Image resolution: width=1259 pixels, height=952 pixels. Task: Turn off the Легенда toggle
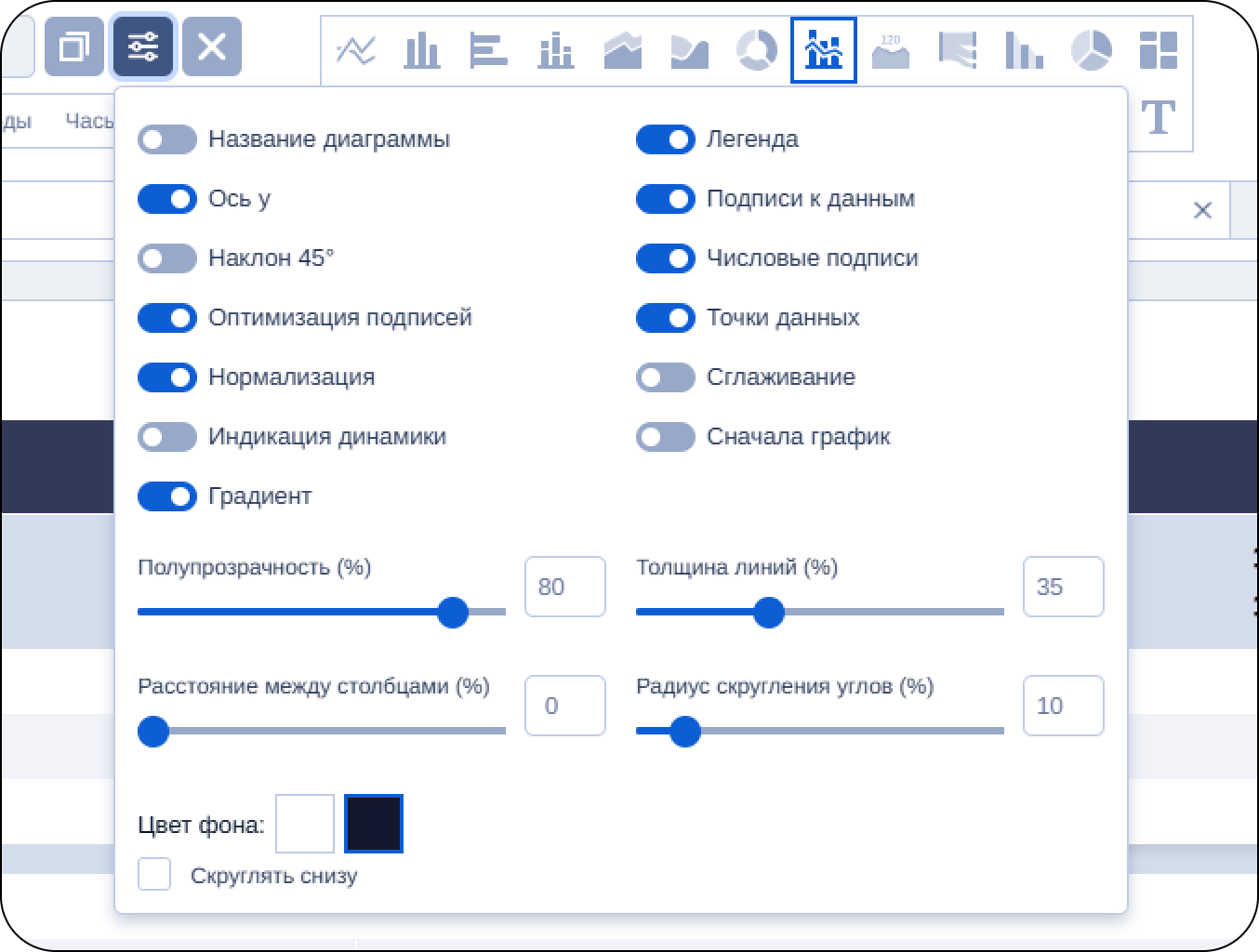pos(666,139)
